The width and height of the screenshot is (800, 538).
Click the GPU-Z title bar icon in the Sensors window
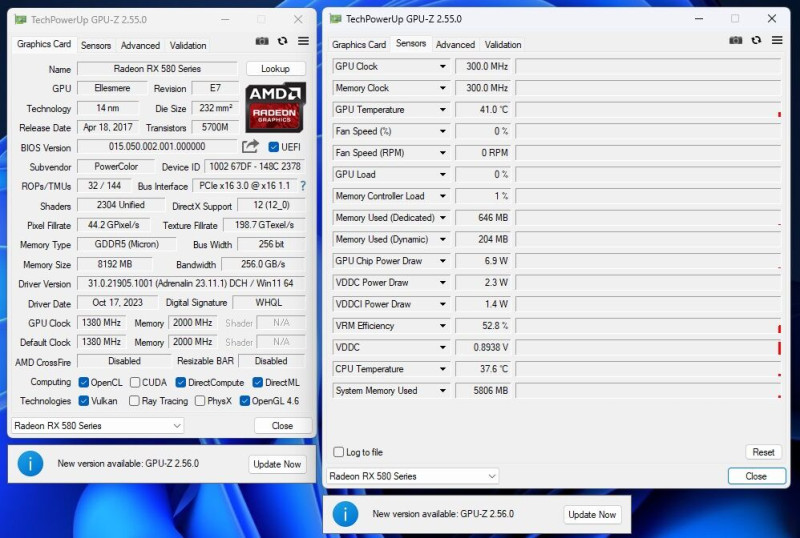click(335, 19)
